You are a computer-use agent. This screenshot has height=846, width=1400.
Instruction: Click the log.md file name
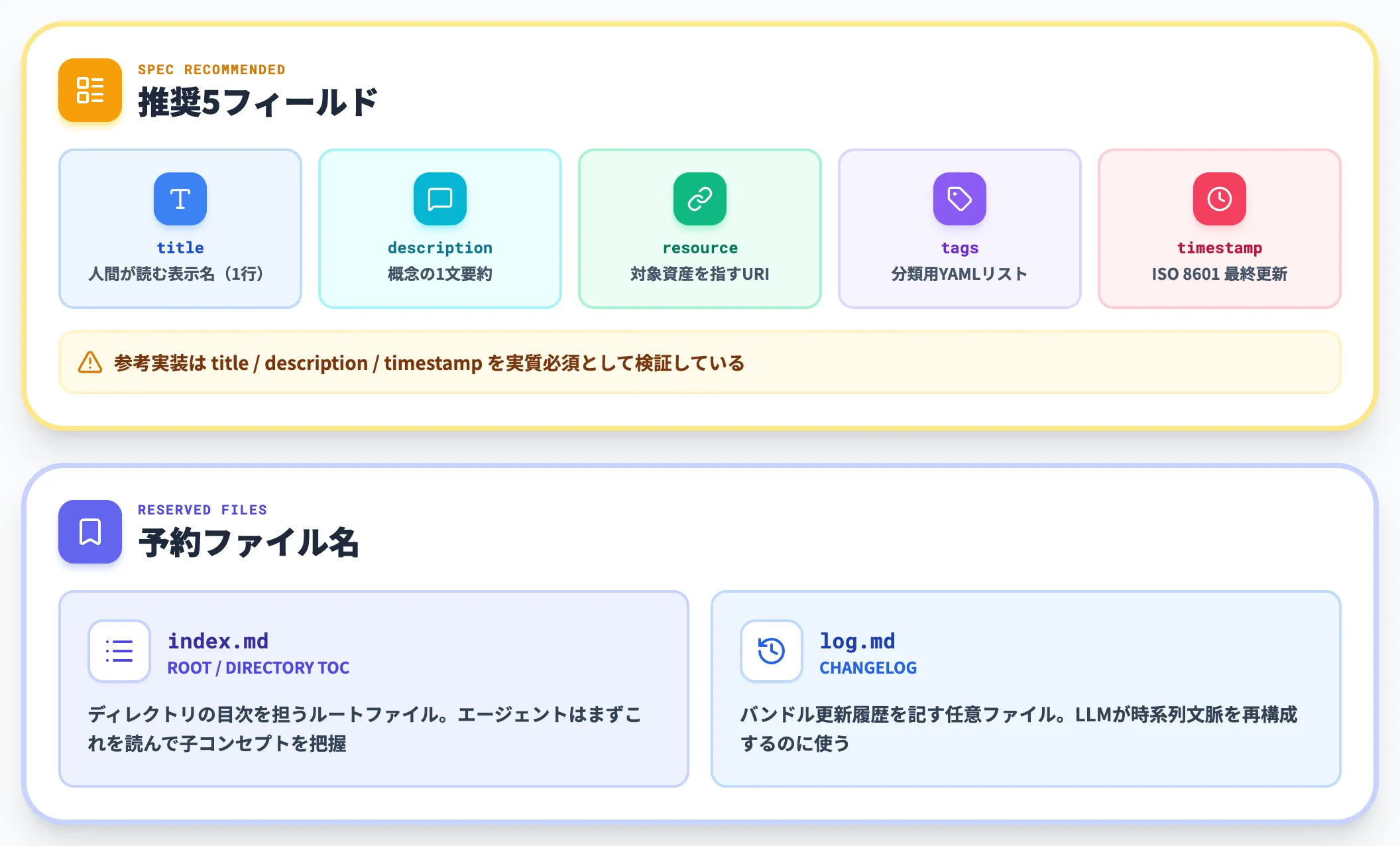[x=858, y=641]
